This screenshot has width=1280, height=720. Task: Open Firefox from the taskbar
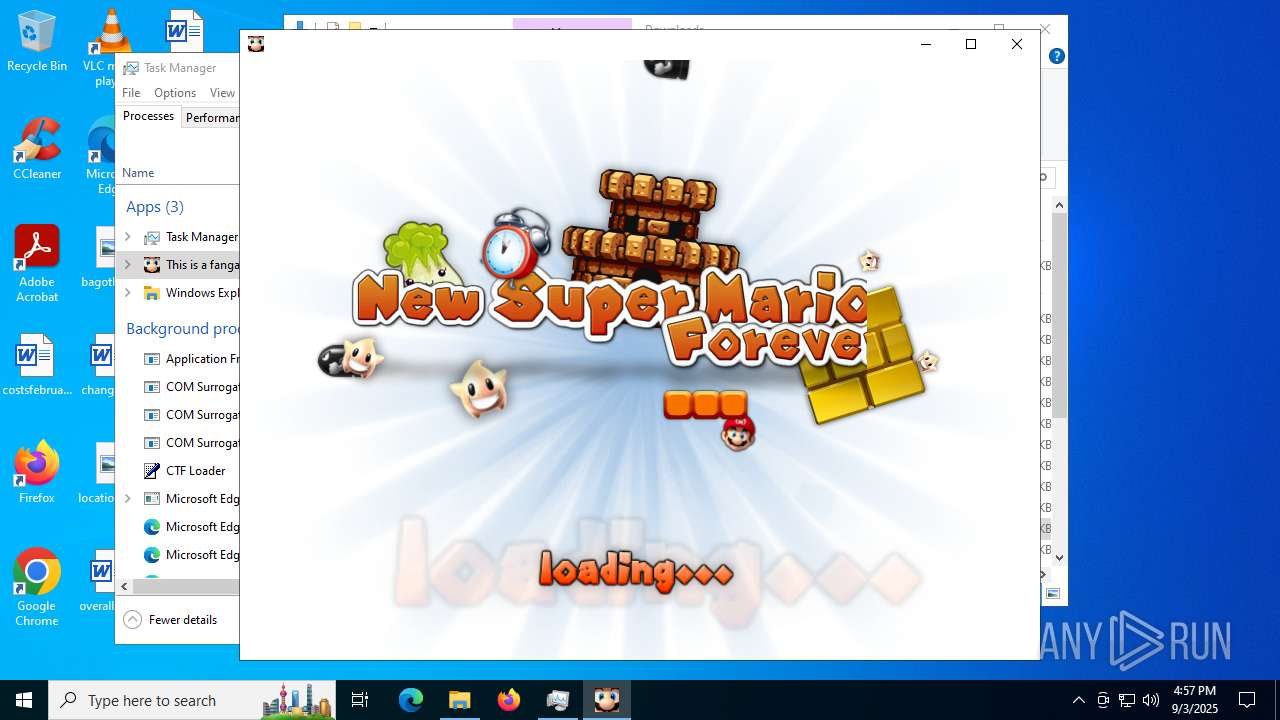508,700
